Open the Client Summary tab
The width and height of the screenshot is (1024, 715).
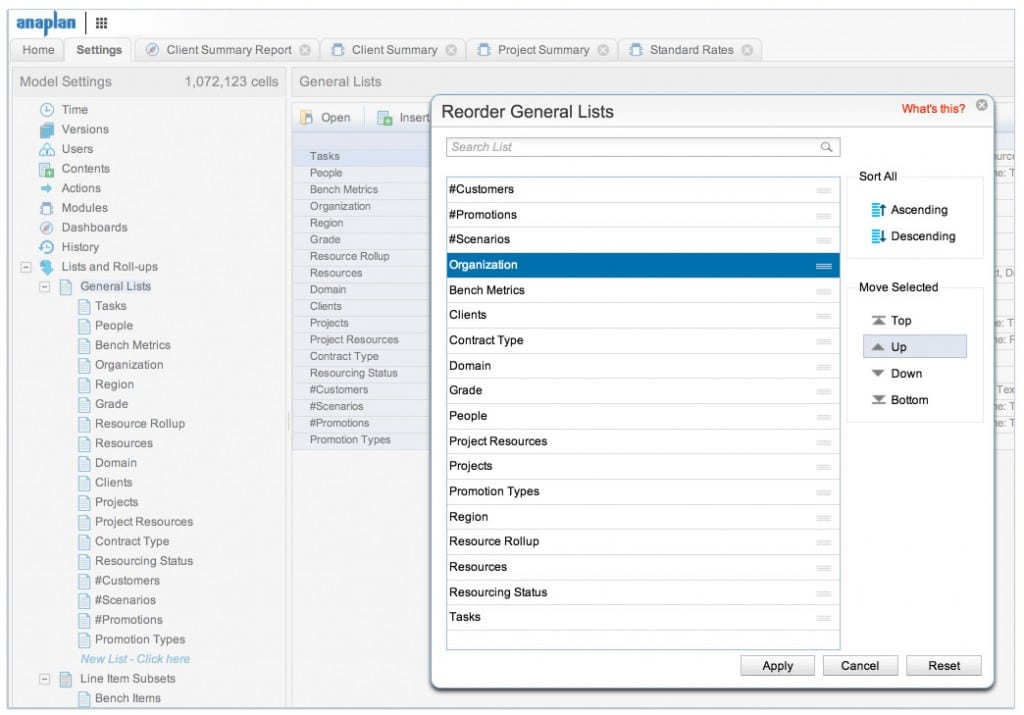[394, 50]
